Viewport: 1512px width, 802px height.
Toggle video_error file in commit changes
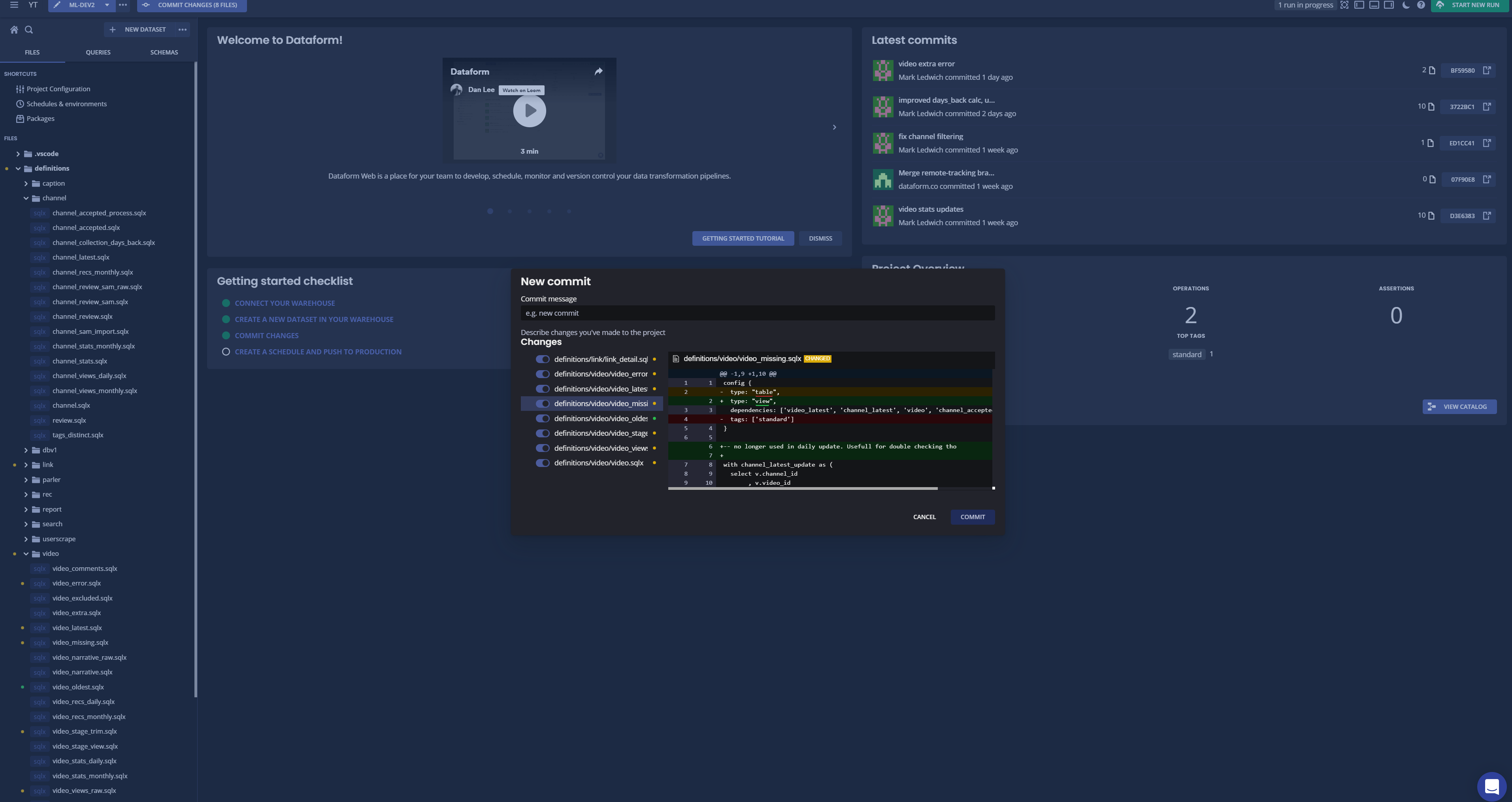tap(542, 374)
